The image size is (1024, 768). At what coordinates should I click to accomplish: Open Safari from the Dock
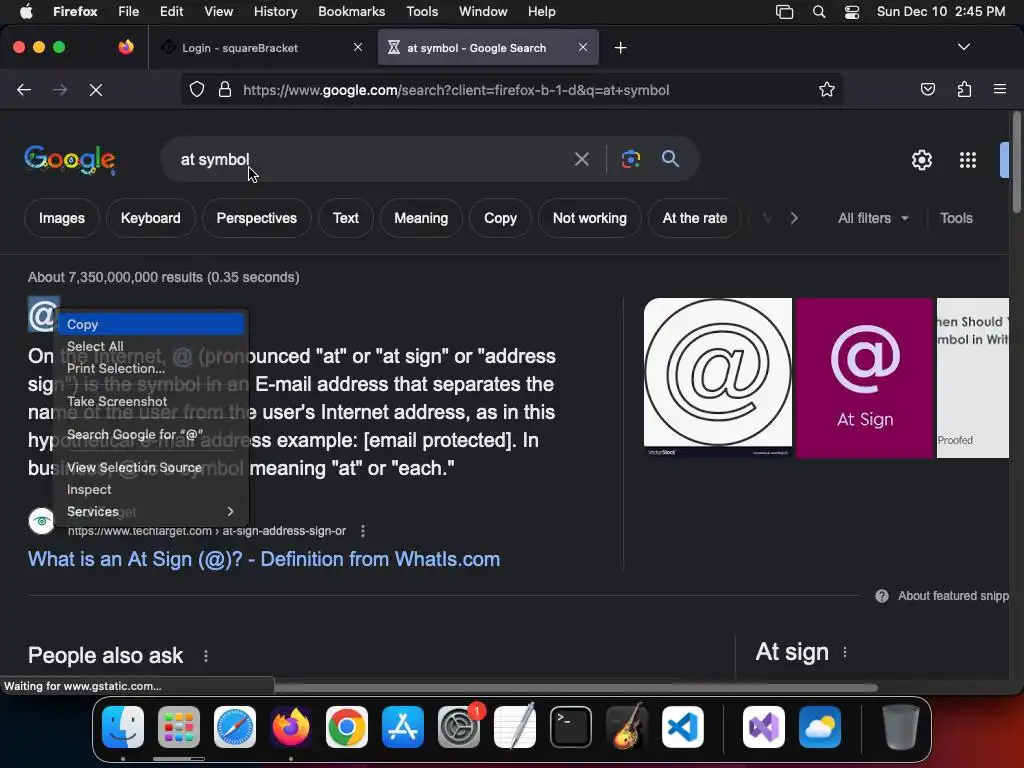234,727
